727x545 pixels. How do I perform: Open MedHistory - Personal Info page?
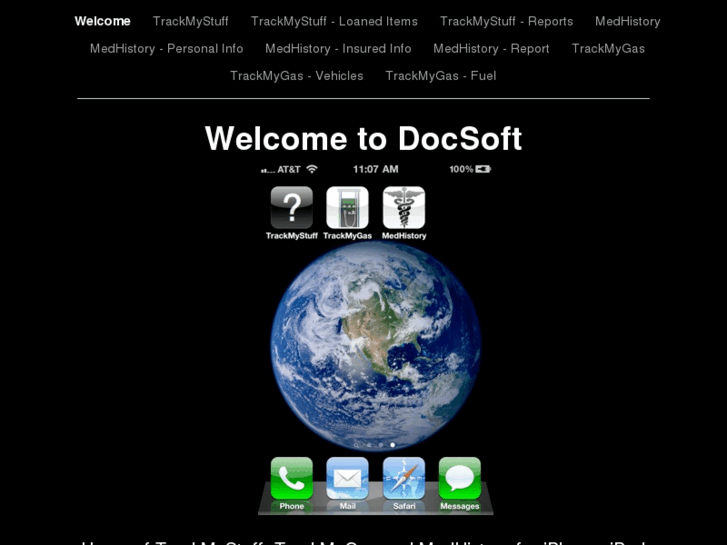pyautogui.click(x=166, y=49)
